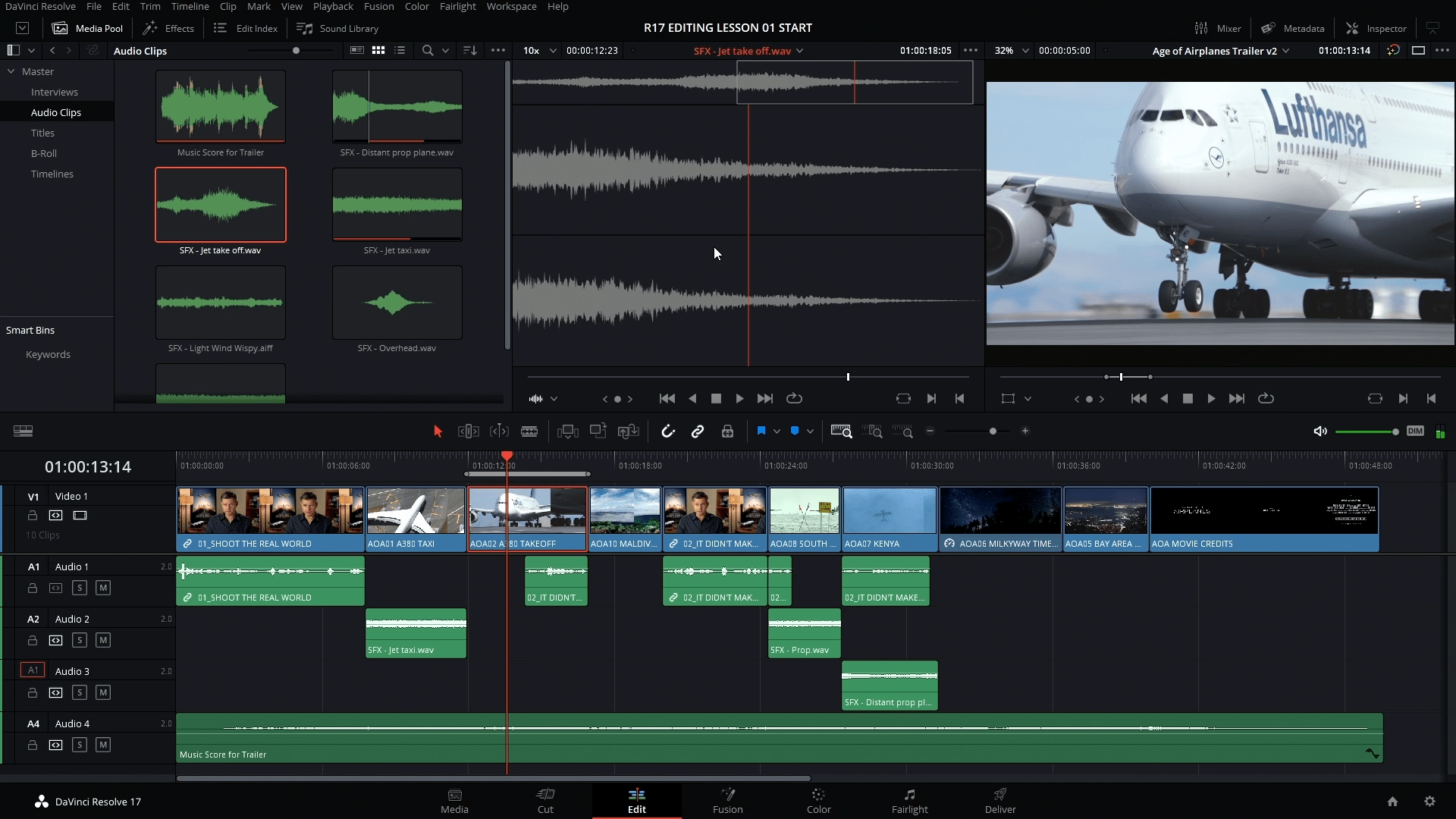The height and width of the screenshot is (819, 1456).
Task: Solo the Audio 2 track
Action: (80, 640)
